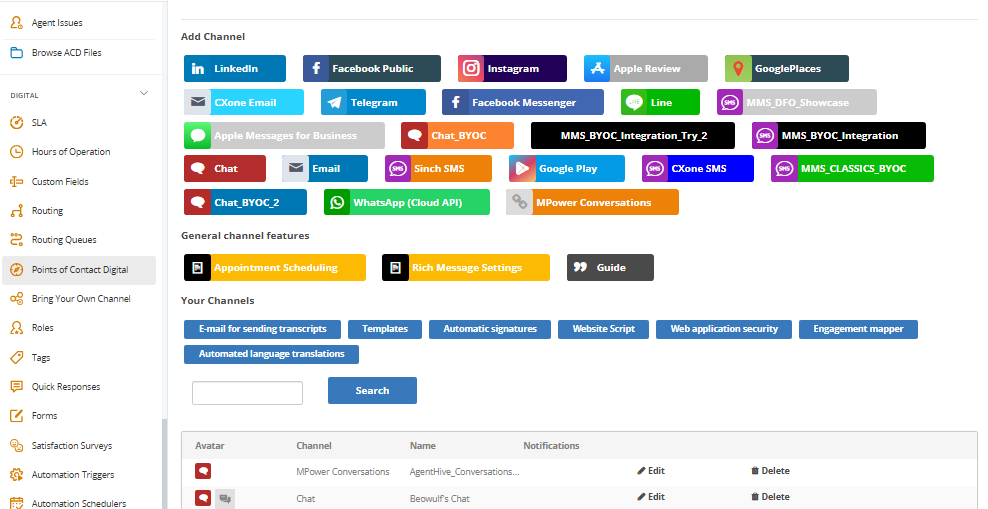Open Appointment Scheduling feature

[275, 268]
